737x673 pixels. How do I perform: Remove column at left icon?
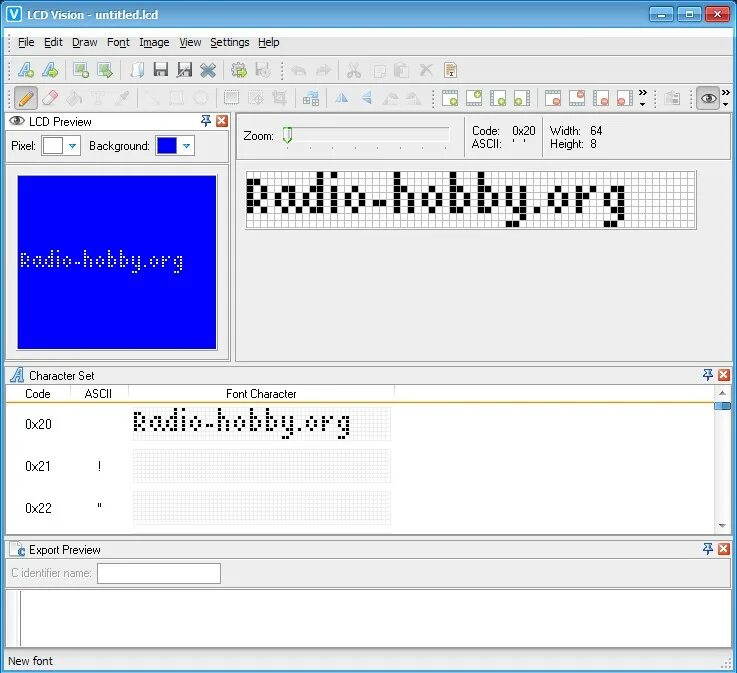(x=601, y=98)
